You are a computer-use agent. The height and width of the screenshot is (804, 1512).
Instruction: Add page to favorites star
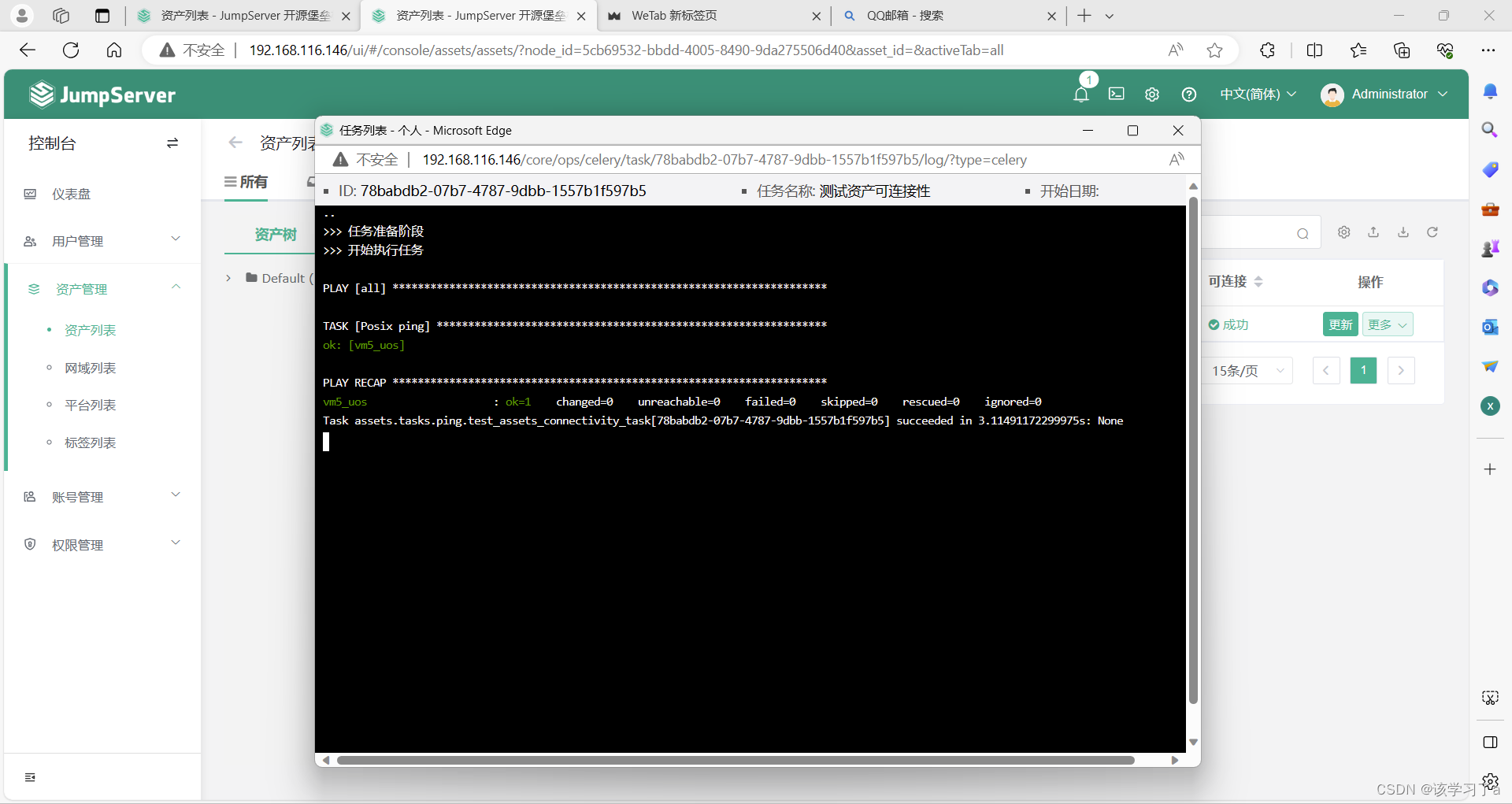[x=1215, y=50]
